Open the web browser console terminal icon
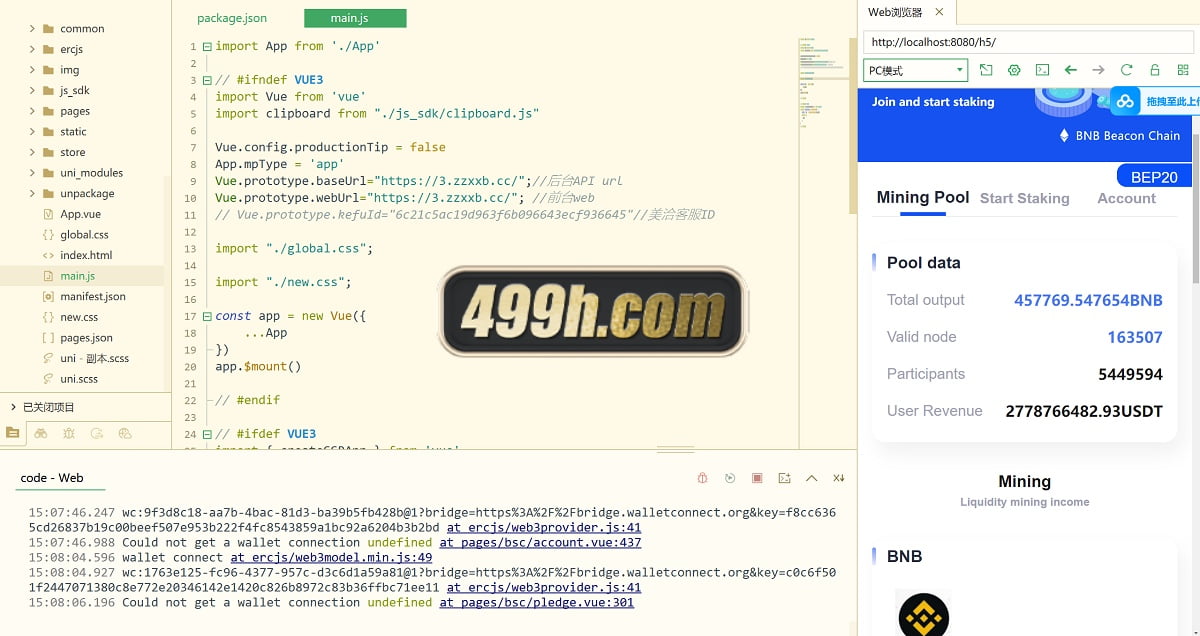This screenshot has width=1200, height=636. coord(1042,70)
